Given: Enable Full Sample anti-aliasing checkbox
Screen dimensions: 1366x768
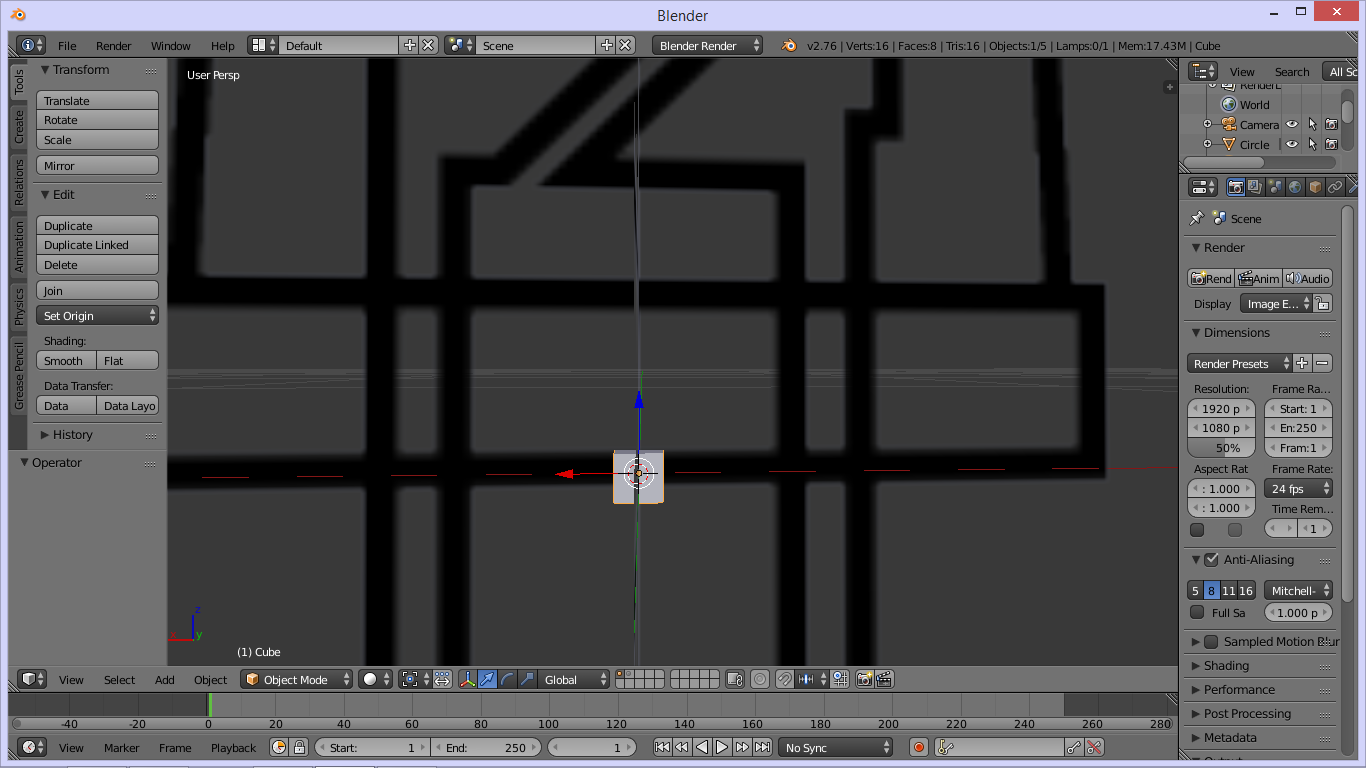Looking at the screenshot, I should click(x=1197, y=612).
